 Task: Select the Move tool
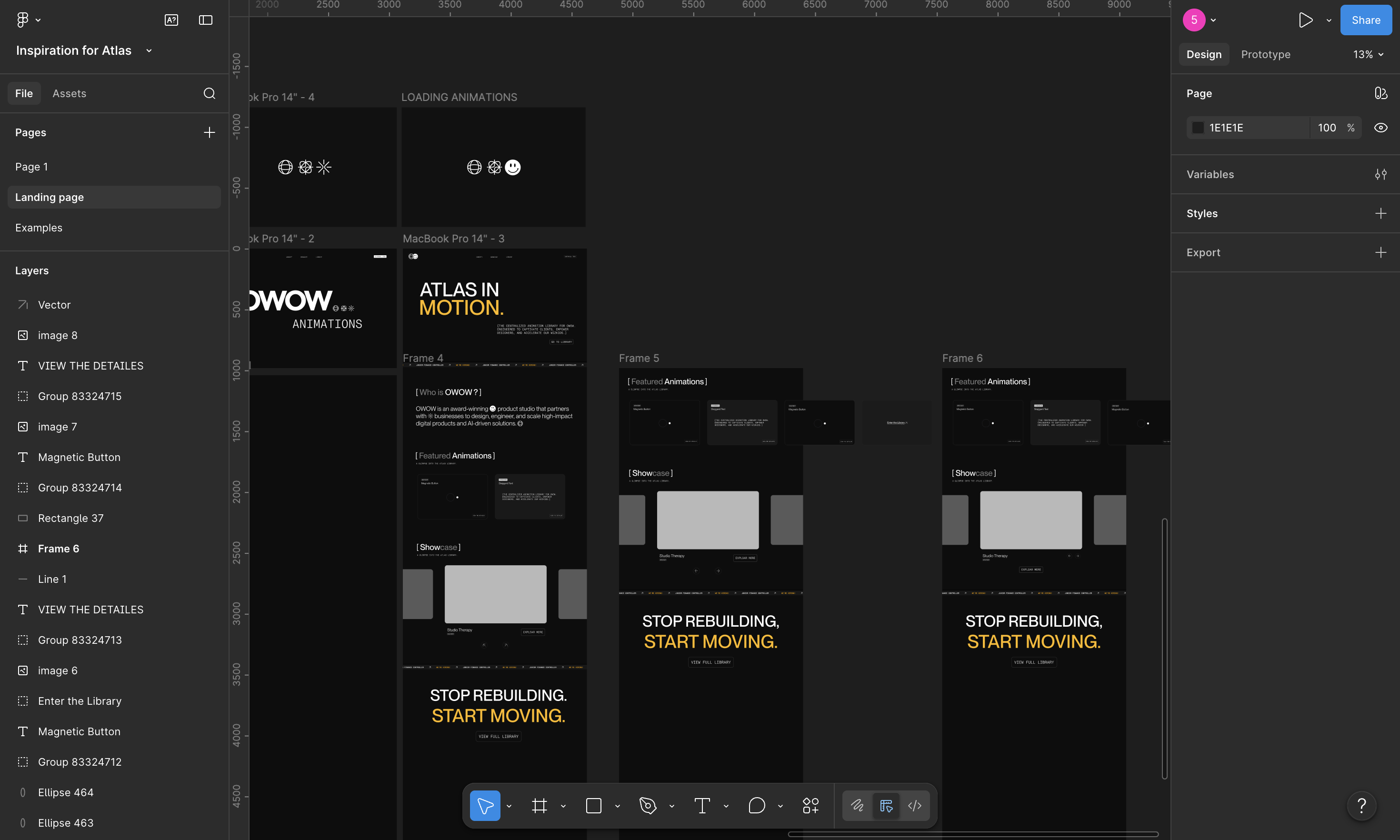click(x=485, y=805)
